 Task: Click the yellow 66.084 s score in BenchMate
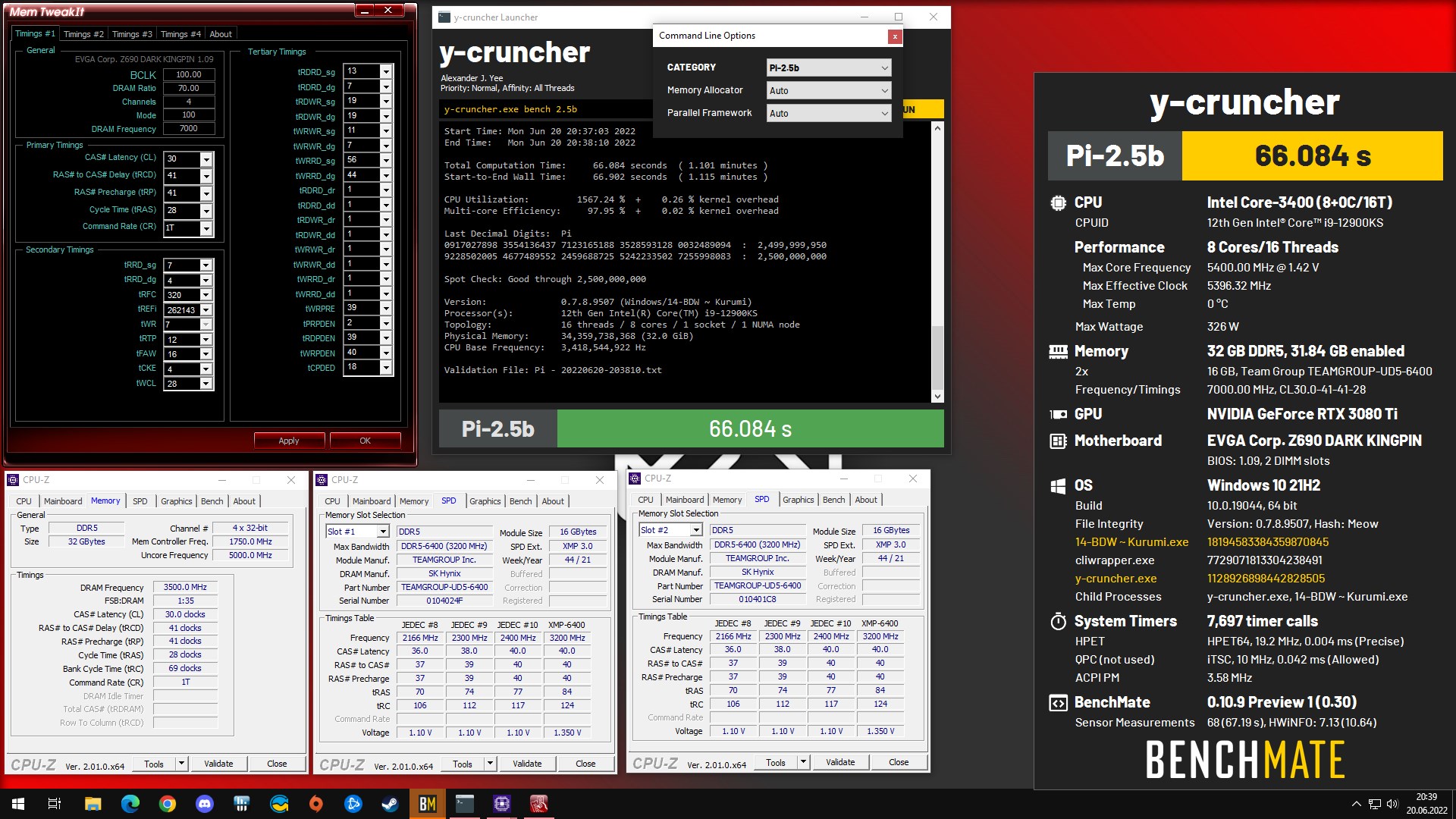point(1312,156)
